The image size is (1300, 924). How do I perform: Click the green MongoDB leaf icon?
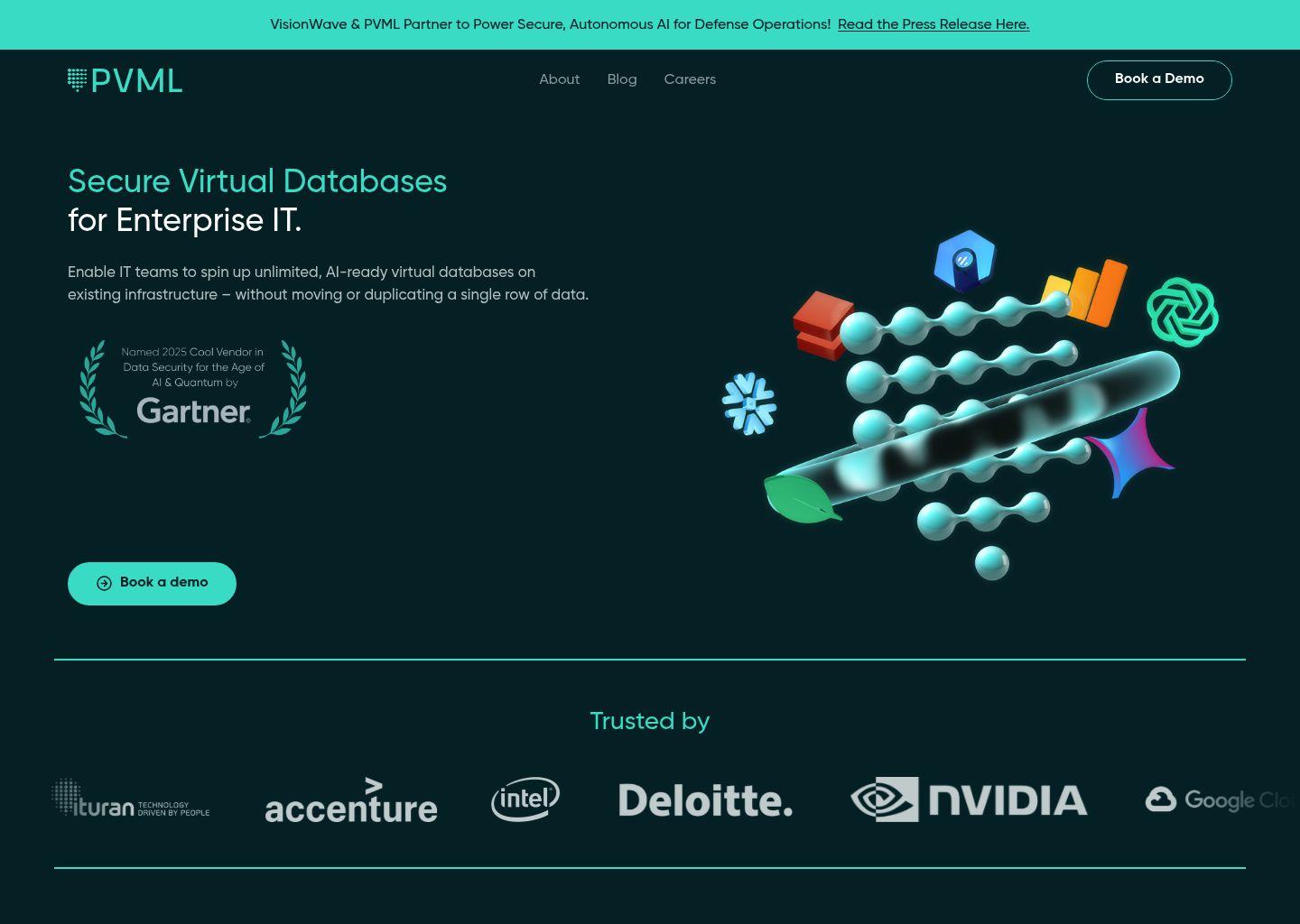click(x=800, y=499)
